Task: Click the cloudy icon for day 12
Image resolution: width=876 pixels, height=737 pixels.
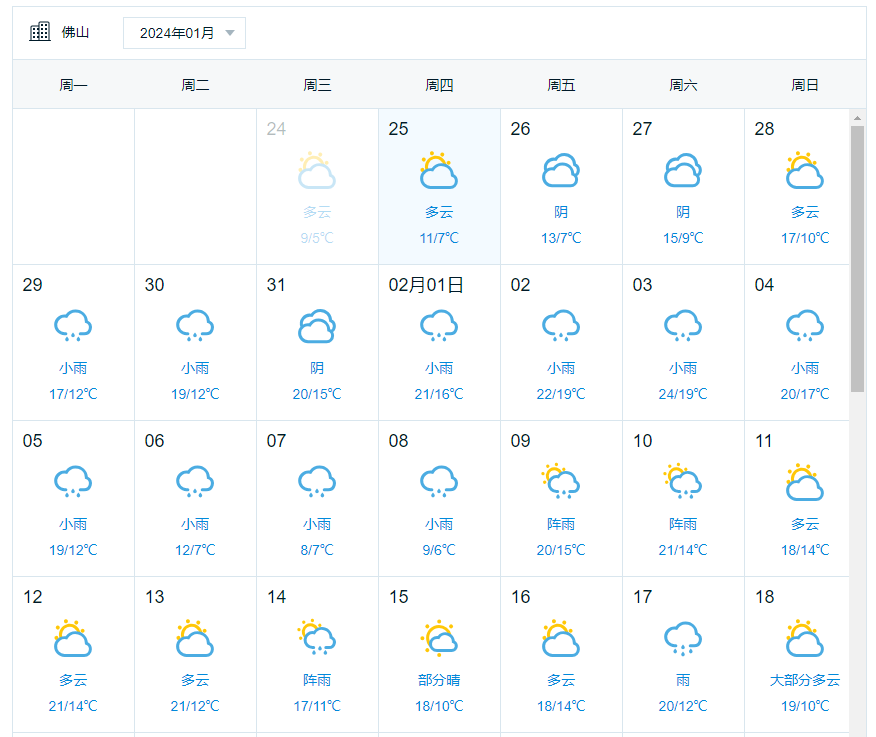Action: pos(73,638)
